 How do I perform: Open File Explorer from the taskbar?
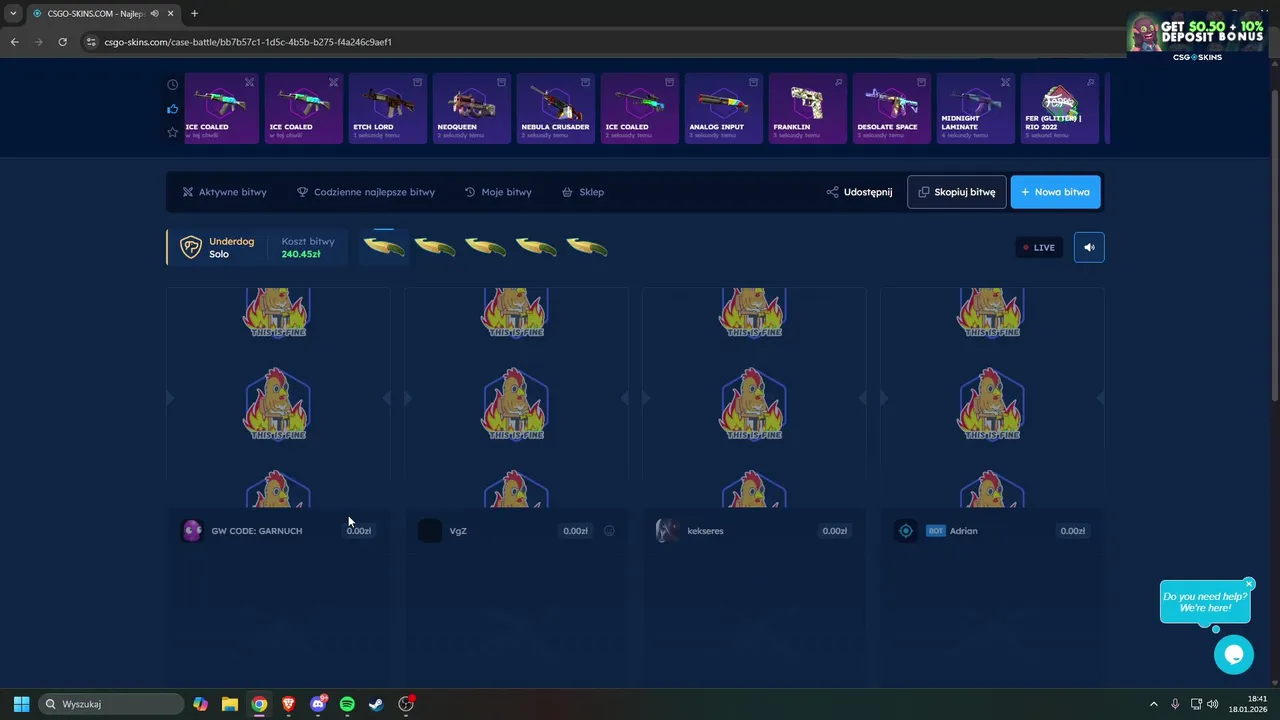(x=230, y=704)
